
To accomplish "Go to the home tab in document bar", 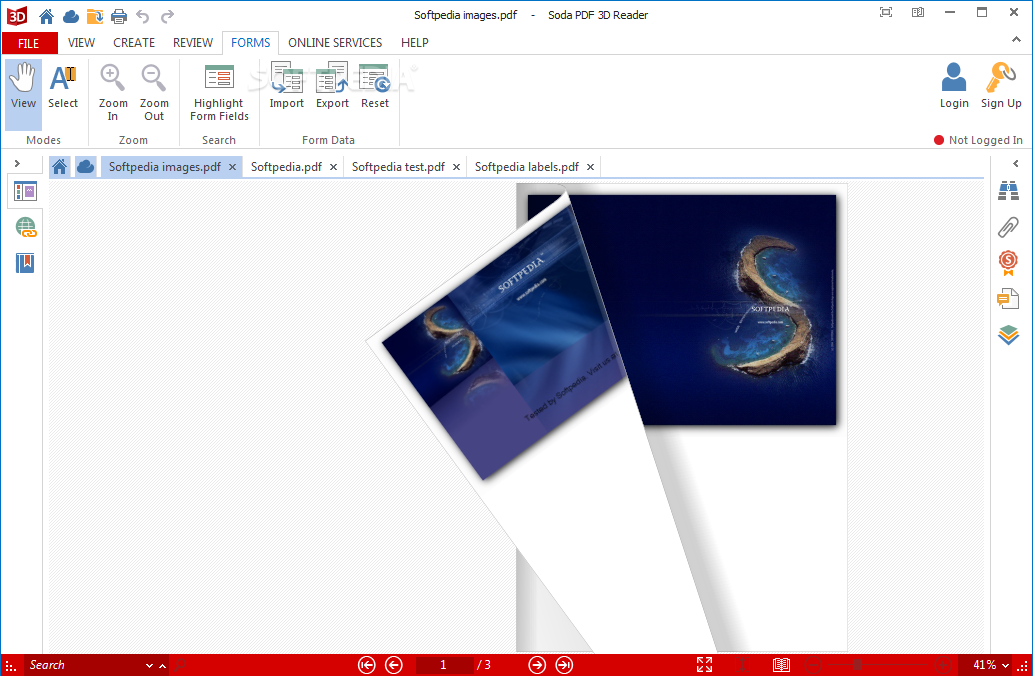I will coord(59,167).
